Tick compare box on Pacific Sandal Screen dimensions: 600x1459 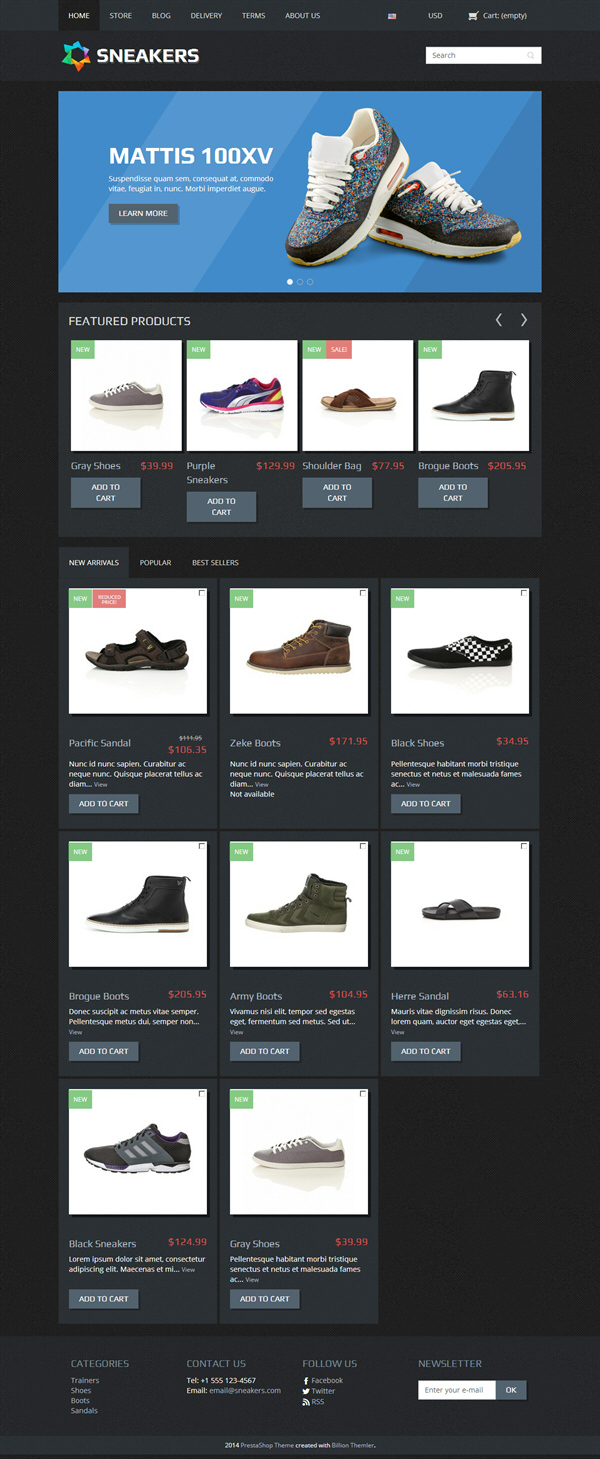click(x=201, y=594)
